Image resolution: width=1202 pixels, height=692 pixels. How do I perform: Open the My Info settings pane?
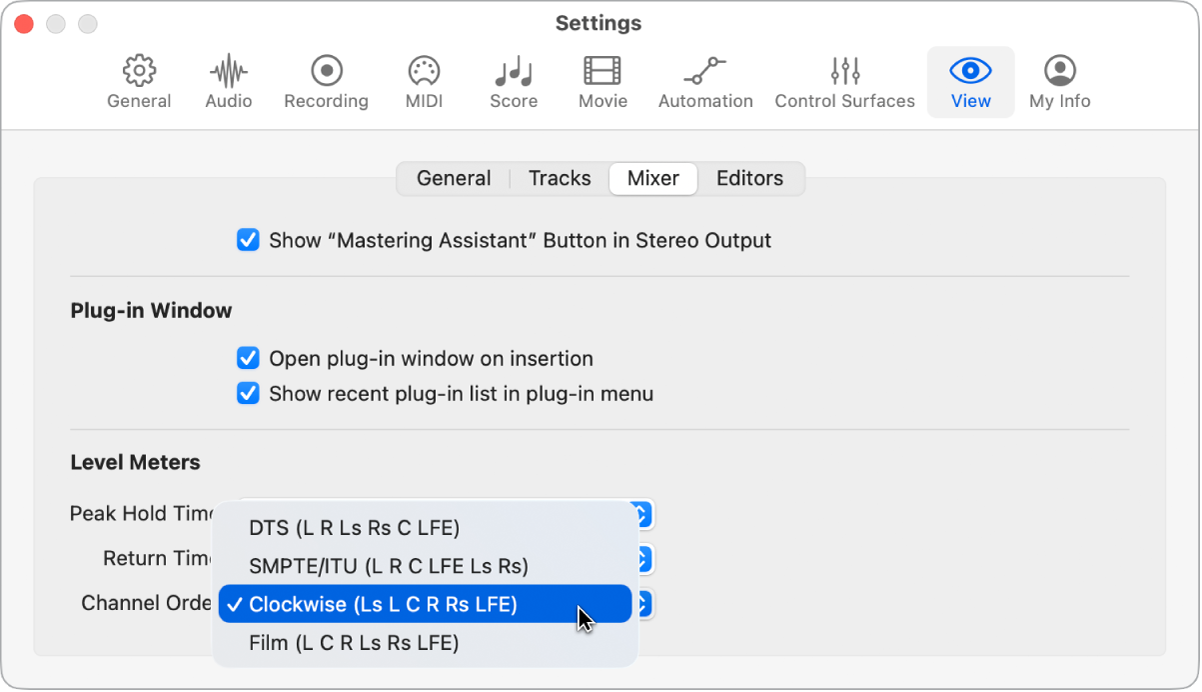tap(1058, 81)
